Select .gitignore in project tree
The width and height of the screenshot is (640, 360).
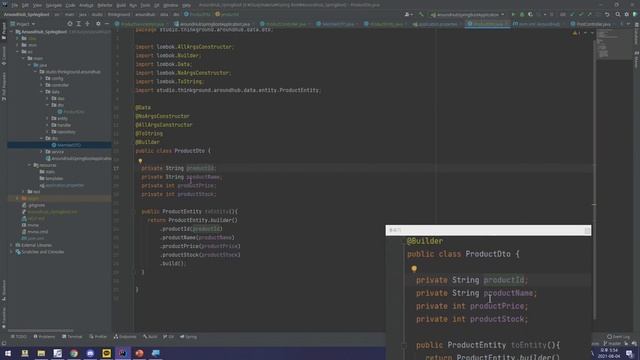[34, 205]
